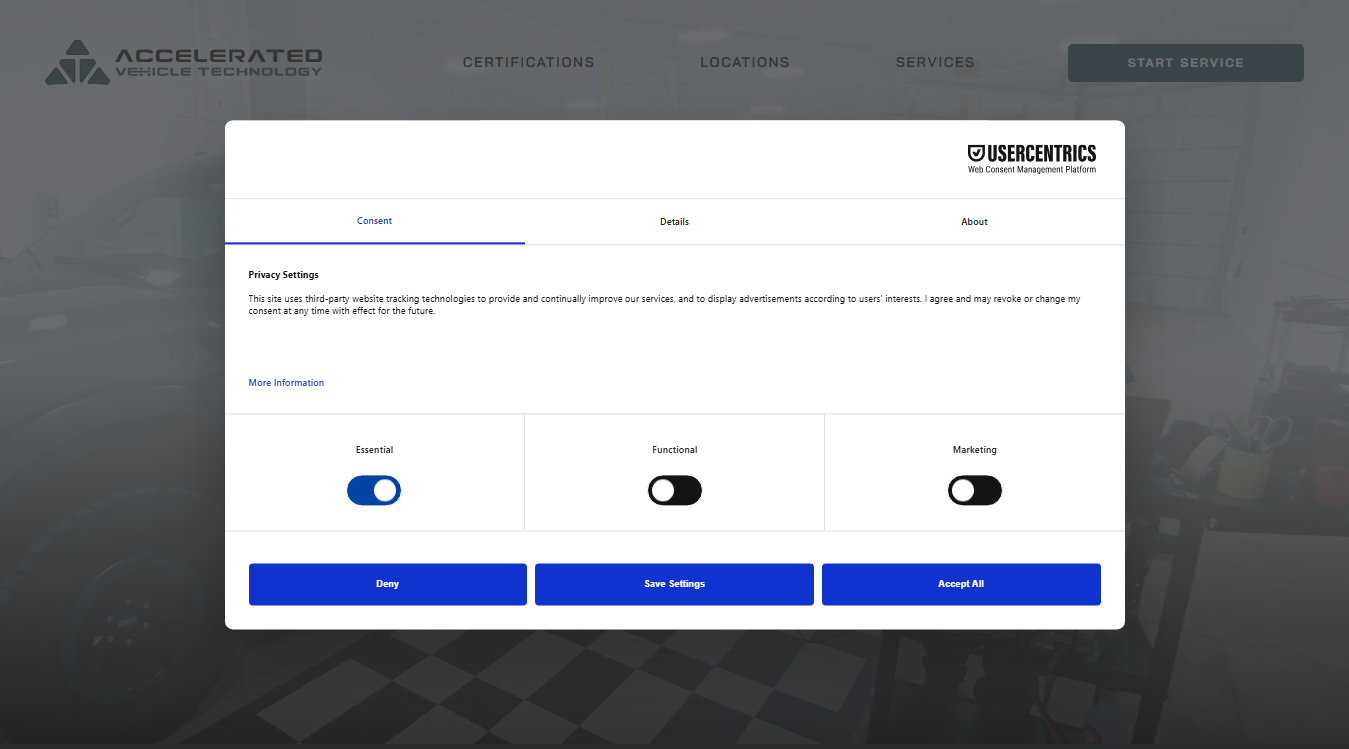Open Certifications in the site navigation

click(x=529, y=62)
